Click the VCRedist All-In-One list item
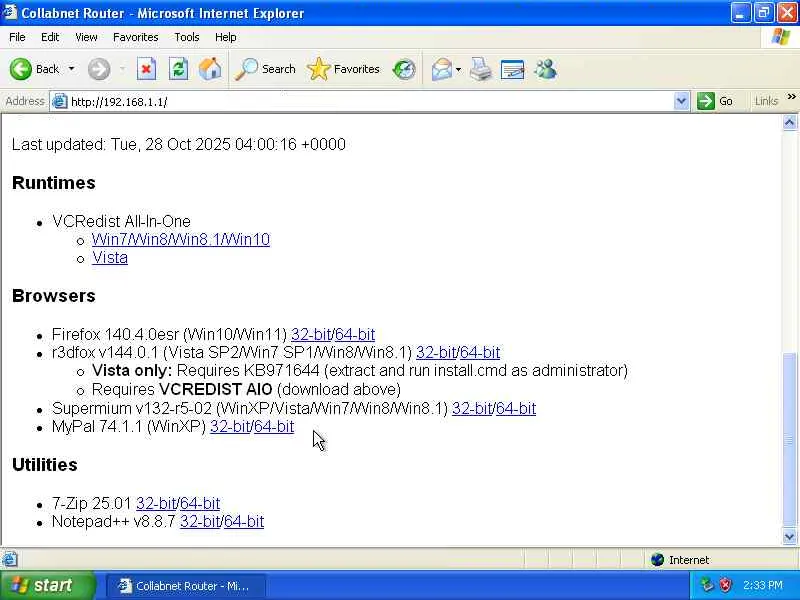 tap(121, 221)
